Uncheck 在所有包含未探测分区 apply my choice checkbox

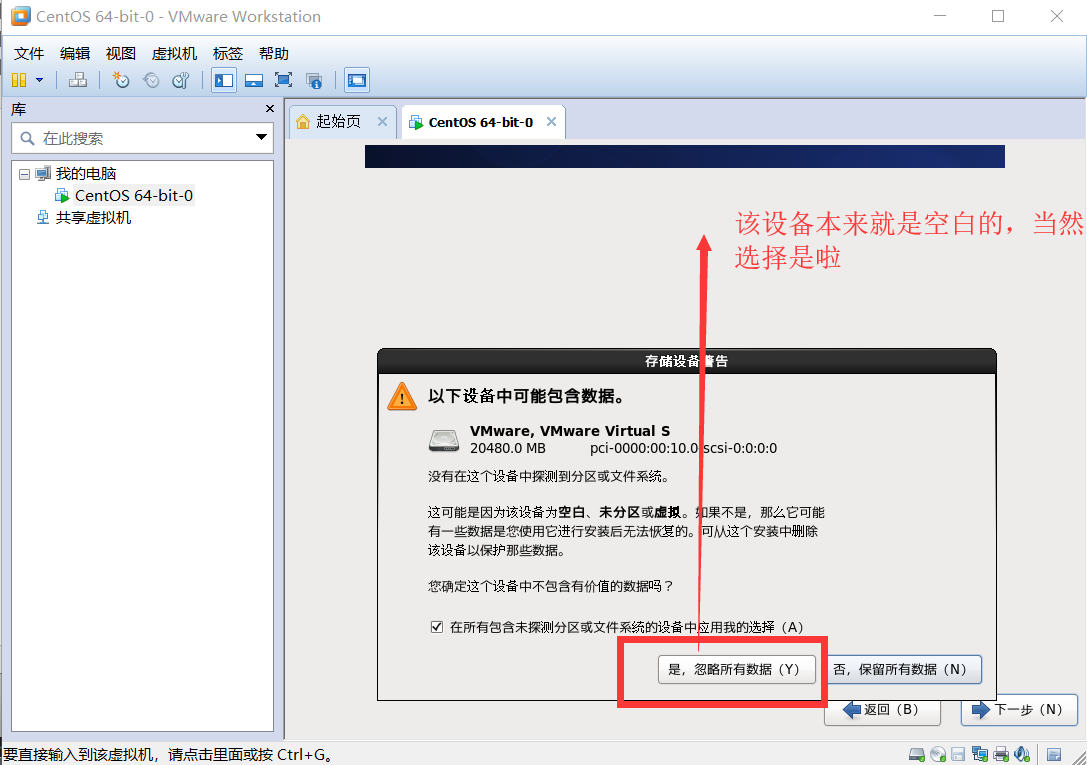437,627
